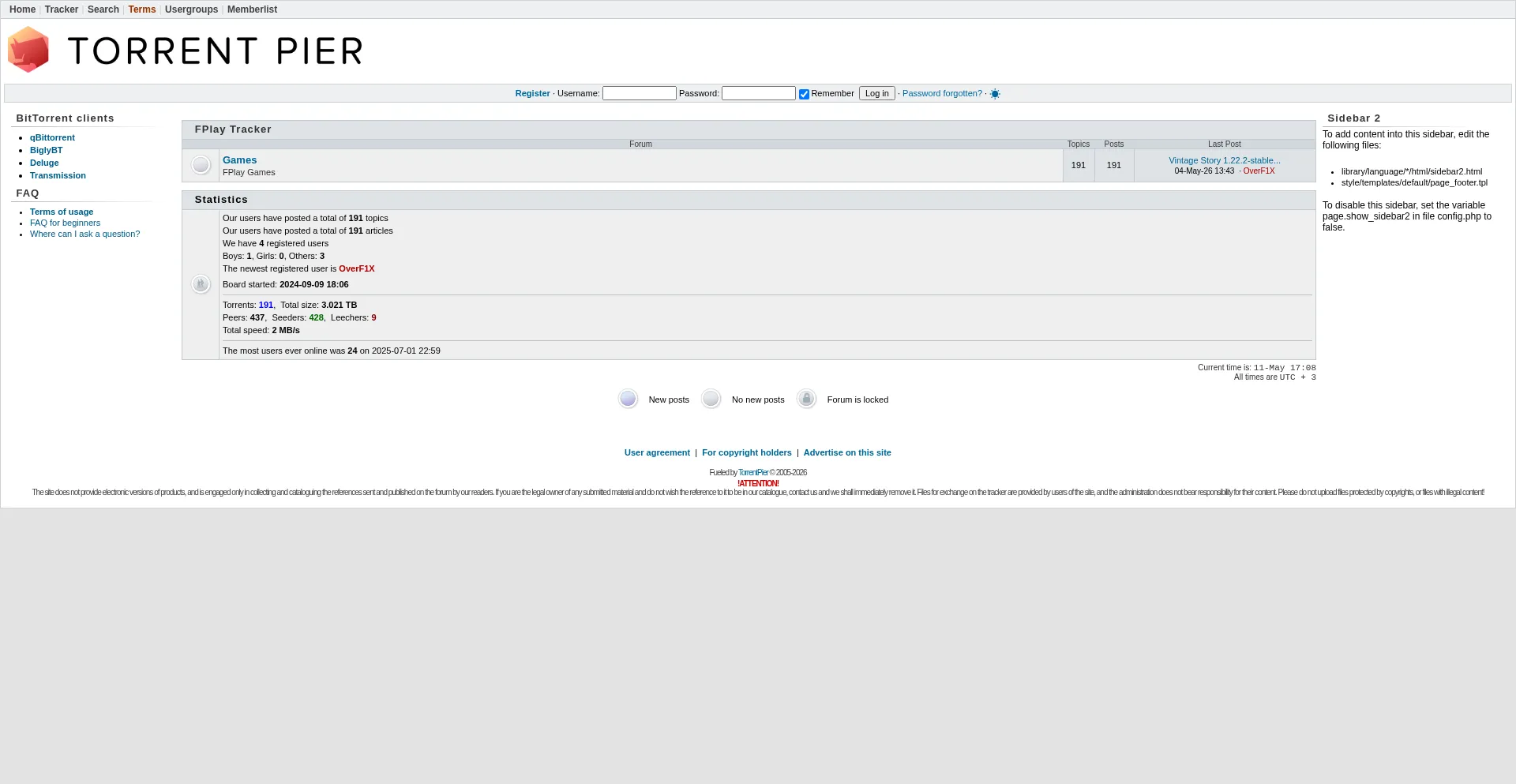
Task: Click the New posts legend icon
Action: (x=628, y=399)
